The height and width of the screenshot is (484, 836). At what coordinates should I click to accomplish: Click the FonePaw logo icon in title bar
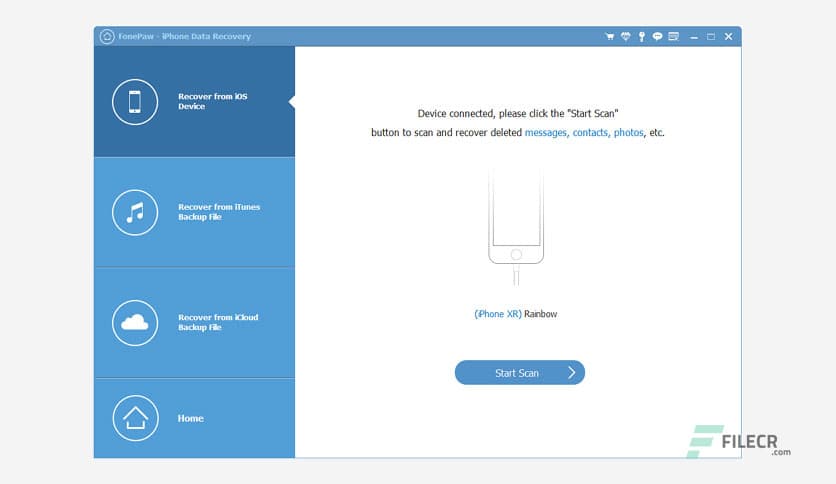tap(107, 36)
